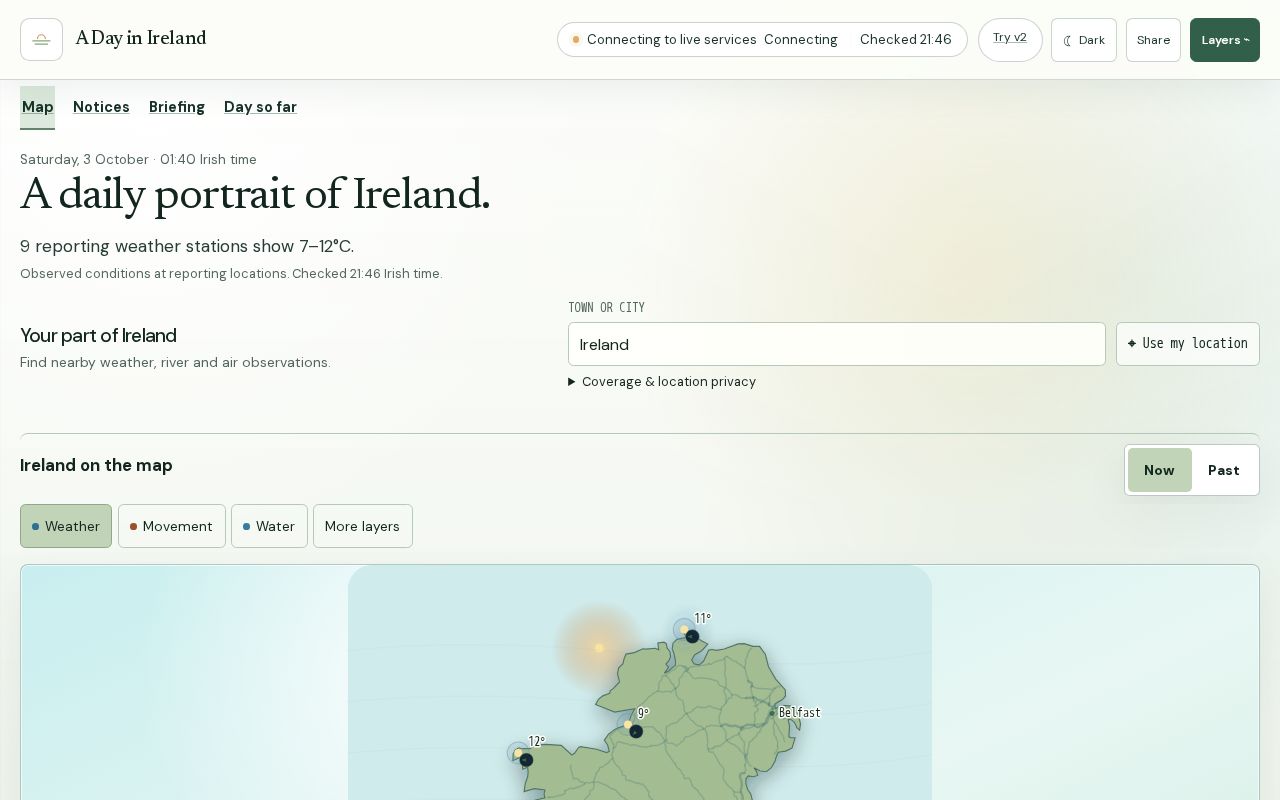Image resolution: width=1280 pixels, height=800 pixels.
Task: Click the glowing sun marker on map
Action: (x=599, y=648)
